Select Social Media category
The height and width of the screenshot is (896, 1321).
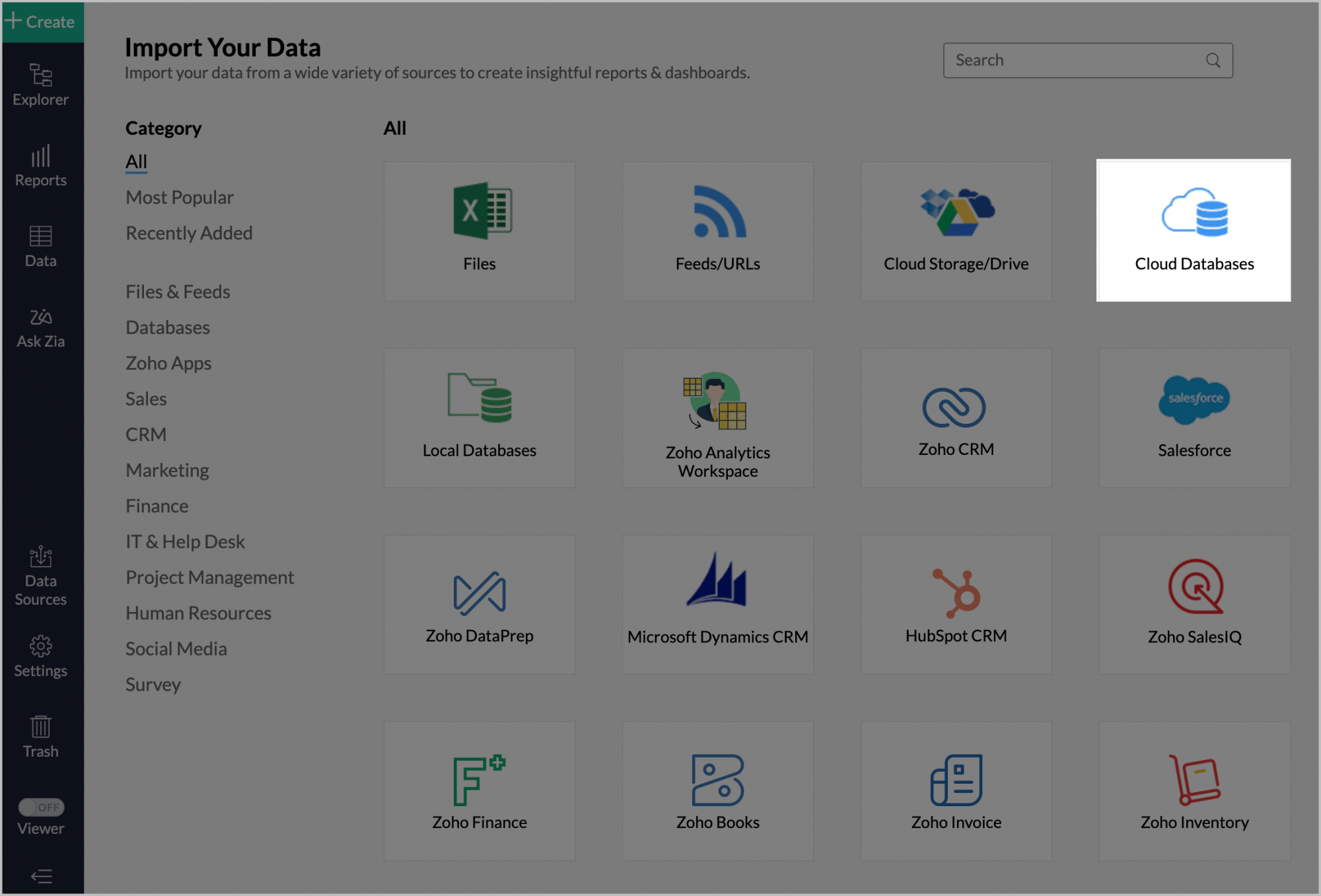[176, 648]
